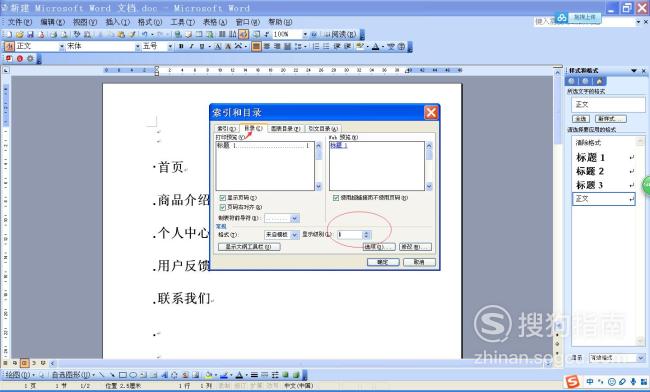Click the 新样式 button in styles pane

pyautogui.click(x=611, y=119)
